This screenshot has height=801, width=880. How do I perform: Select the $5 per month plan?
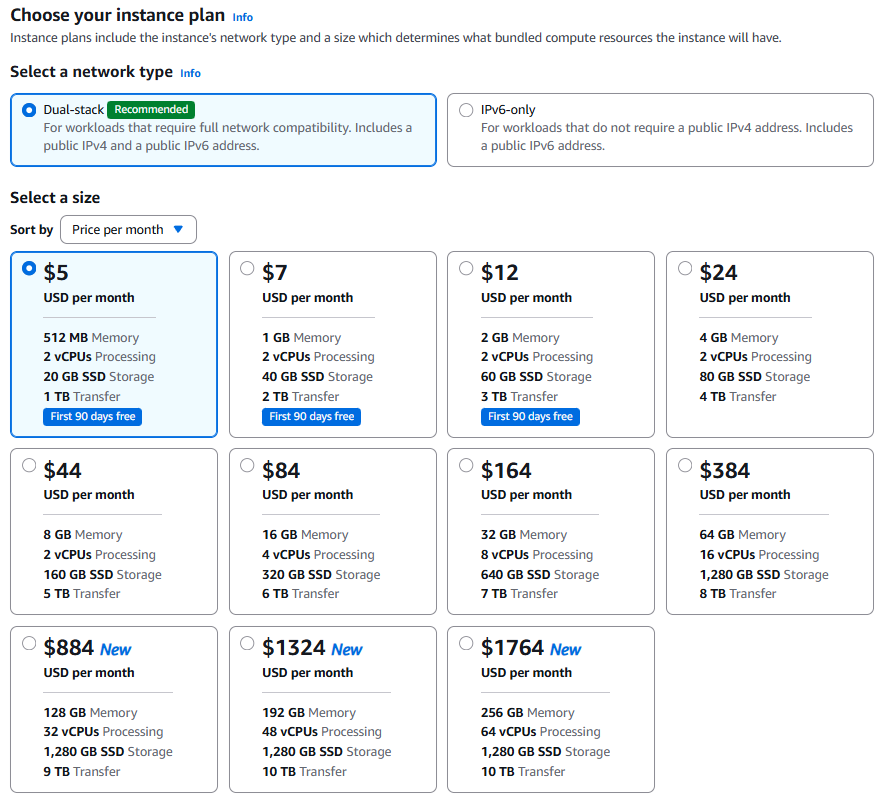[28, 268]
